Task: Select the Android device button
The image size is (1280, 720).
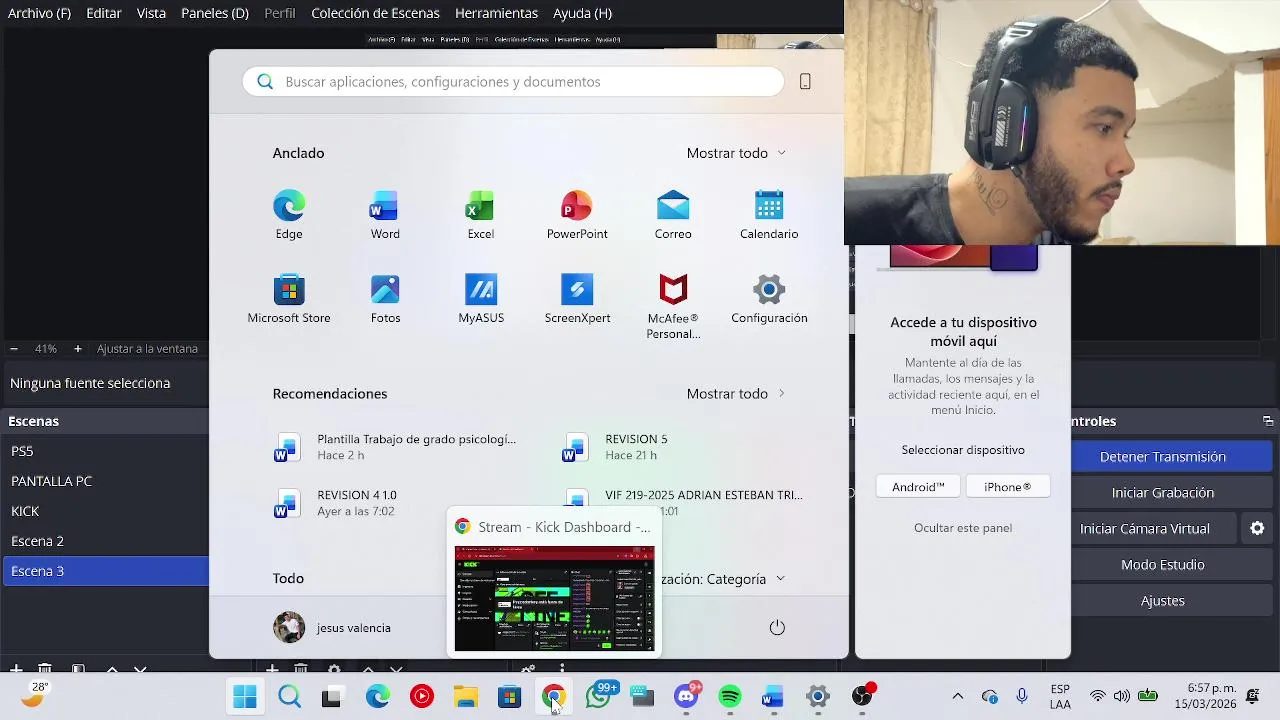Action: tap(918, 487)
